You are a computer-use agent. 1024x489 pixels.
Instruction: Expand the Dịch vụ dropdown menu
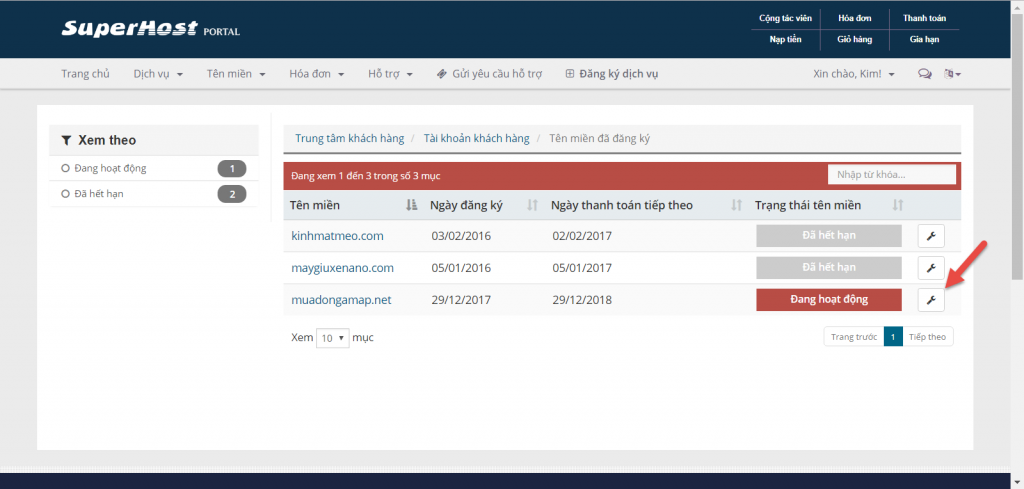click(158, 74)
